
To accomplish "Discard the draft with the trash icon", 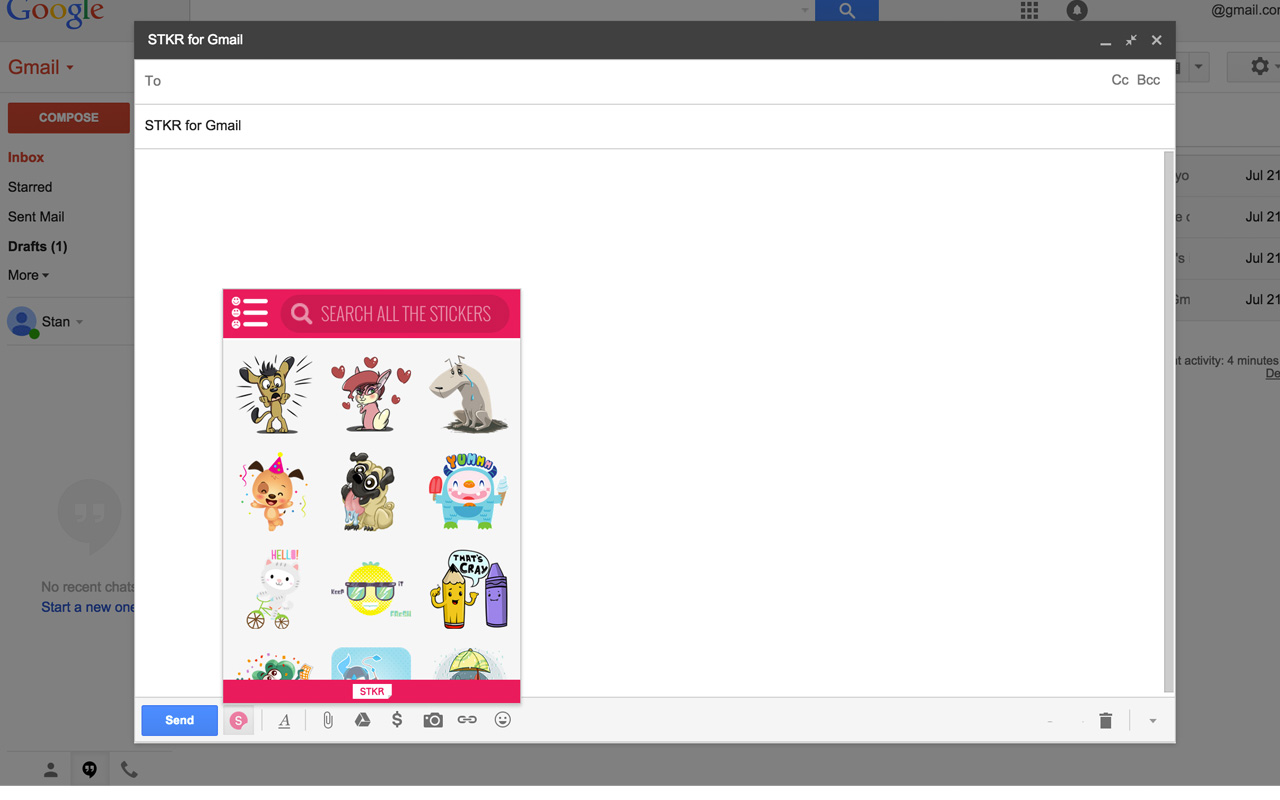I will tap(1105, 720).
